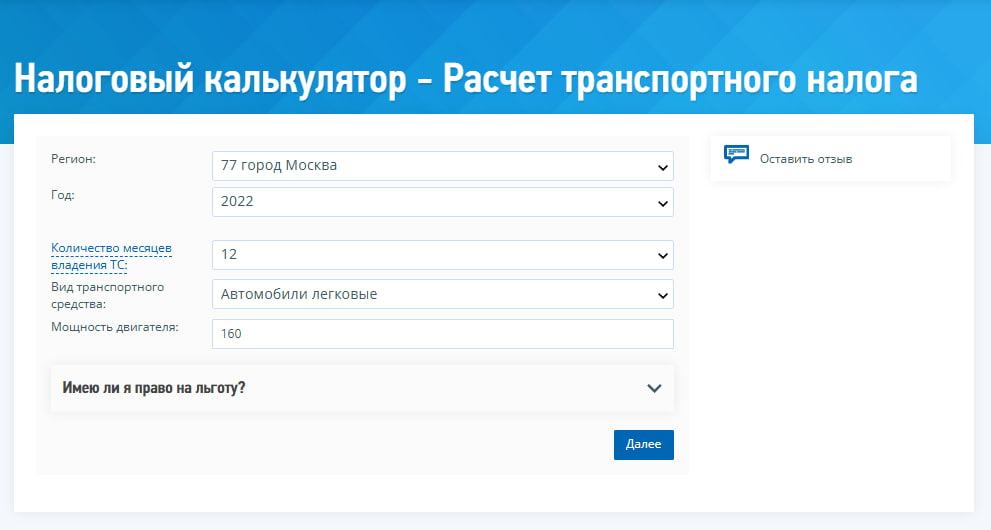
Task: Click the arrow icon of the Регион select
Action: tap(662, 167)
